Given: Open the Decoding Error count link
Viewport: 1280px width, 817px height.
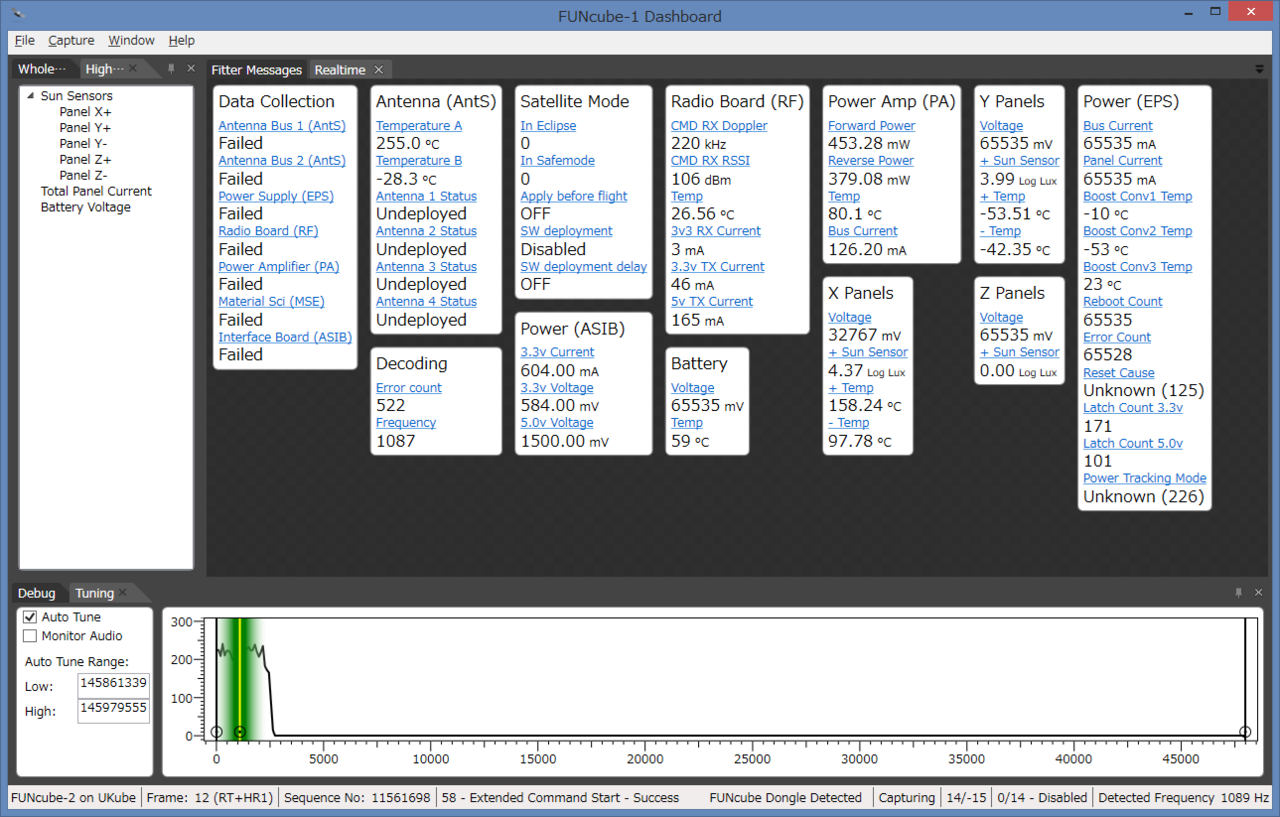Looking at the screenshot, I should click(409, 388).
